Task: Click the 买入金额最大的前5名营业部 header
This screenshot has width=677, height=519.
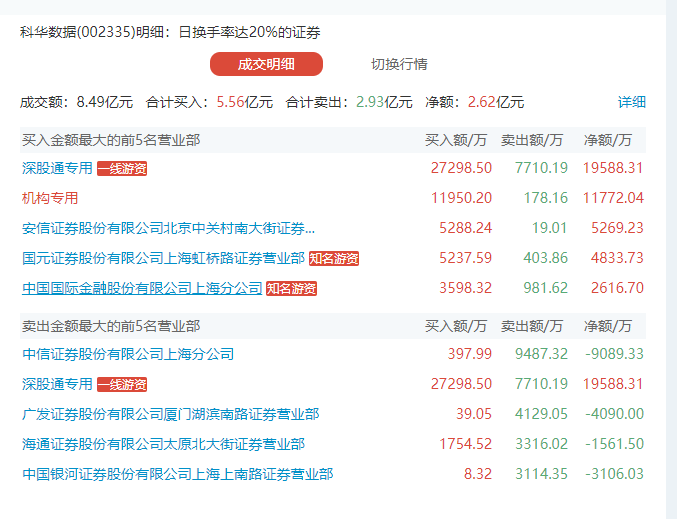Action: tap(111, 140)
